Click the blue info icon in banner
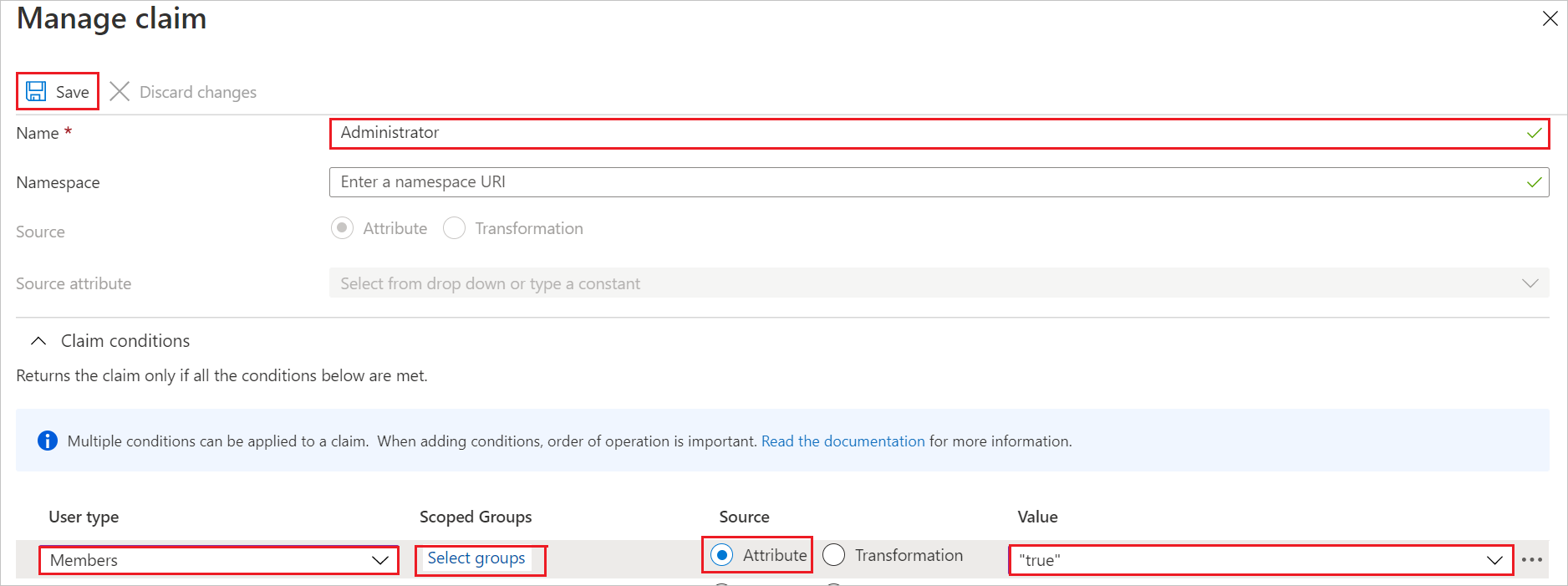This screenshot has width=1568, height=586. pos(48,441)
